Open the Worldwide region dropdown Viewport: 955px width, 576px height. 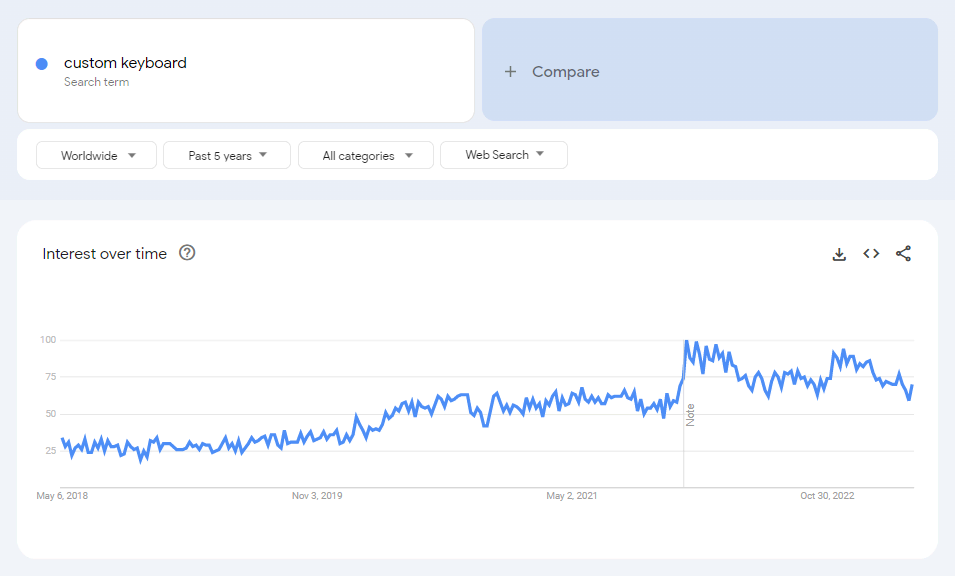coord(97,155)
